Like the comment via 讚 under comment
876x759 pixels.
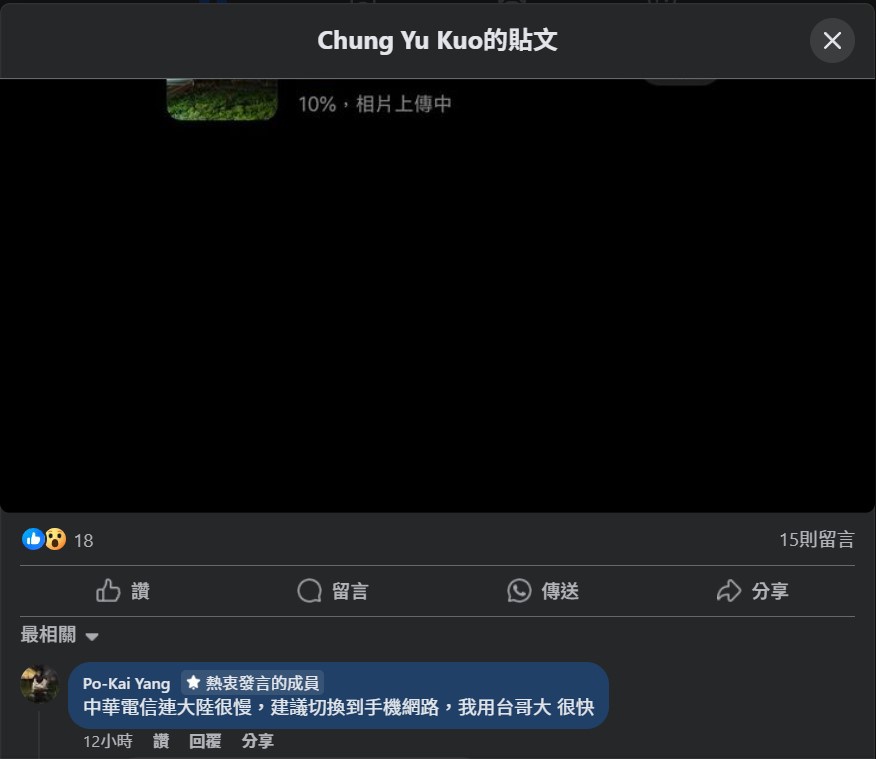click(x=161, y=741)
